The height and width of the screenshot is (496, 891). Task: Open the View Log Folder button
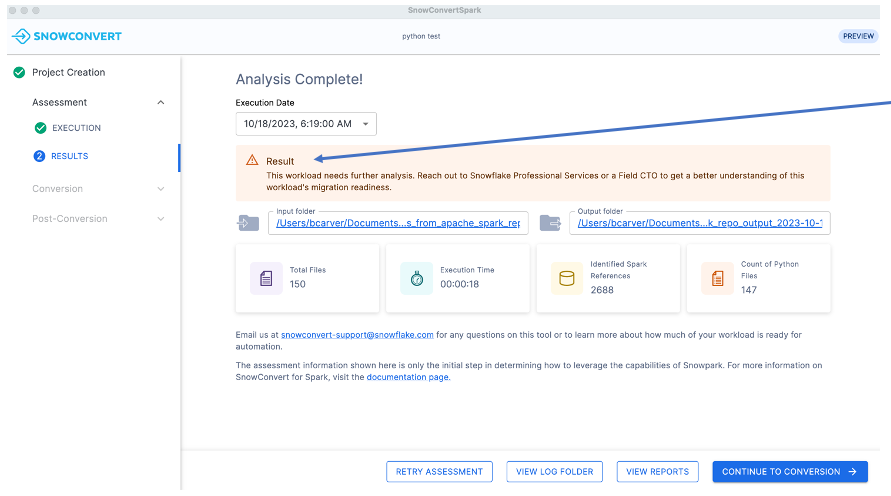554,471
